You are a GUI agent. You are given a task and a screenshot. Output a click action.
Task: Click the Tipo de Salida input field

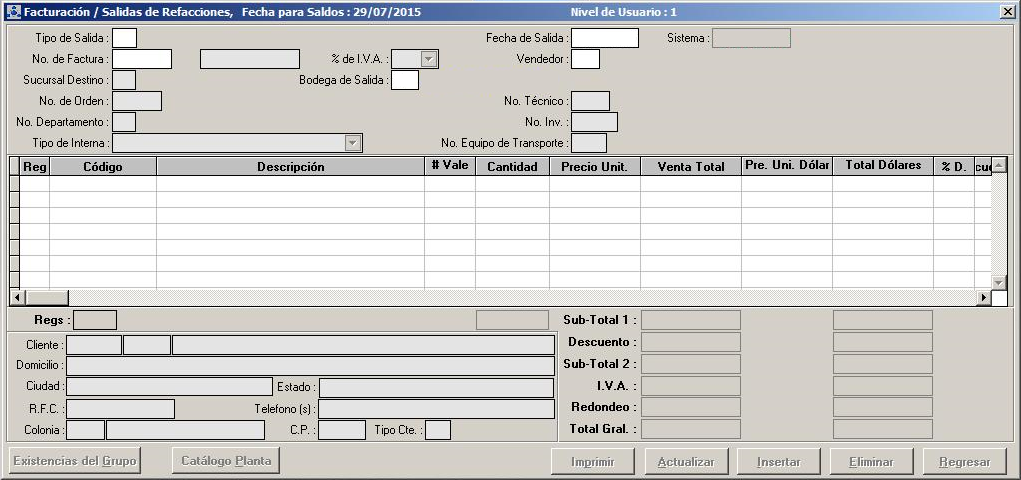[124, 38]
